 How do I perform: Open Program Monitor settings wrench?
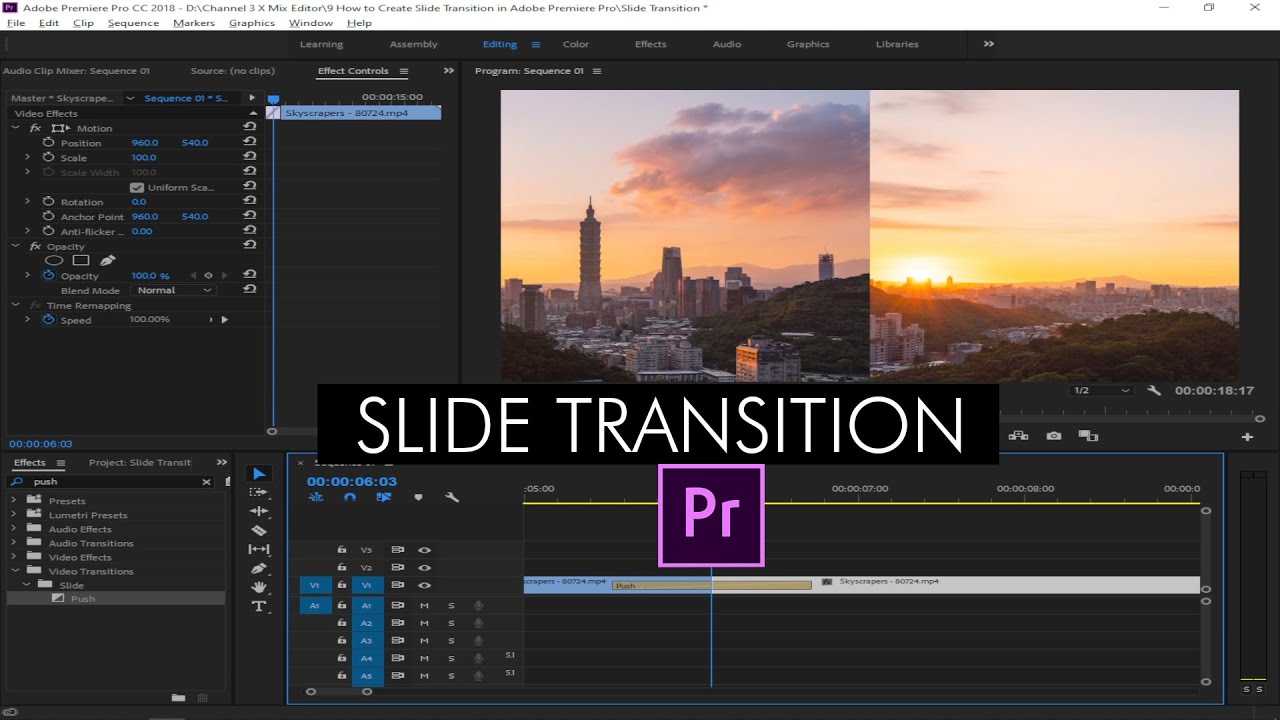1154,390
